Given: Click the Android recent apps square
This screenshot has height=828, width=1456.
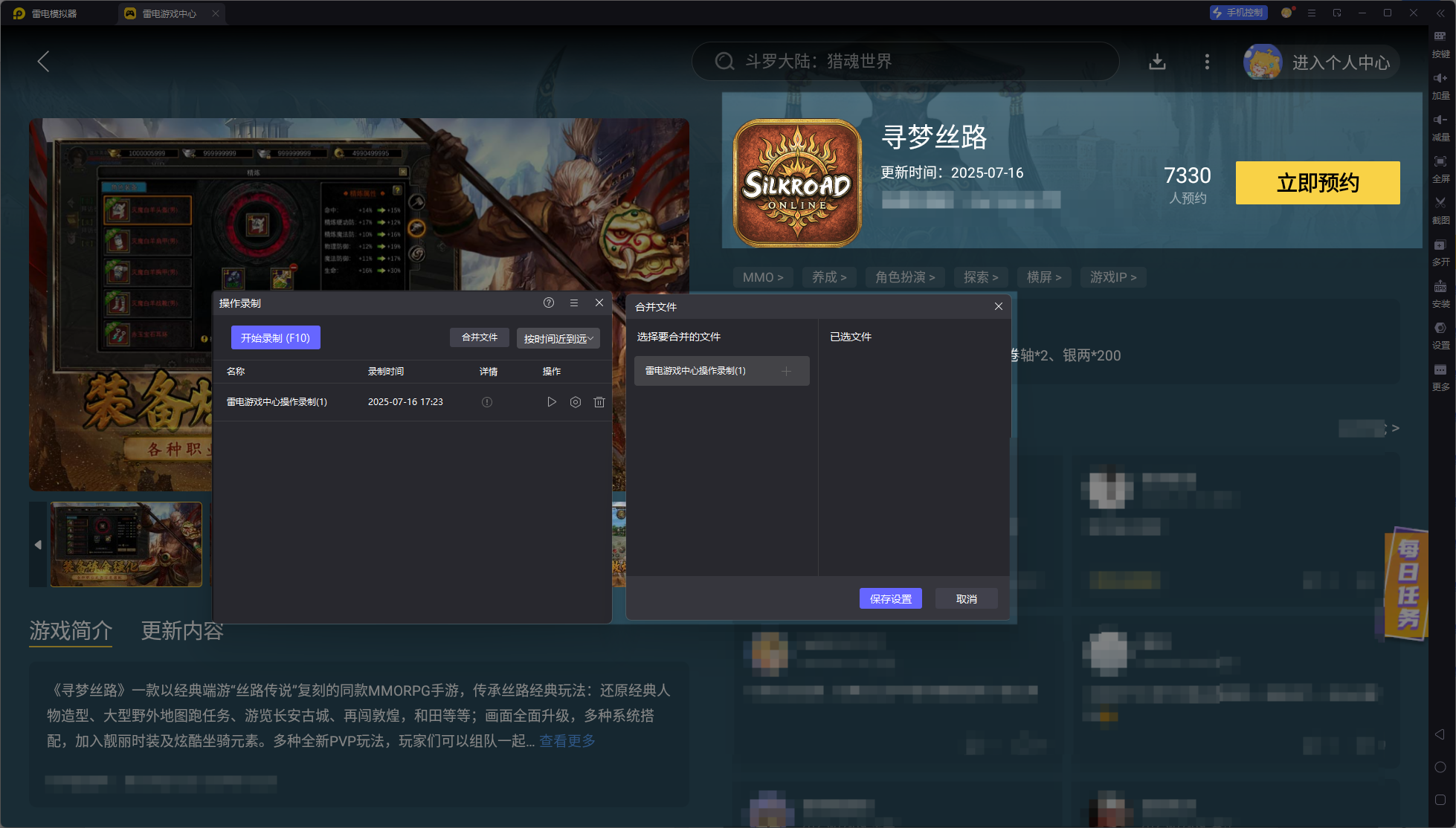Looking at the screenshot, I should pyautogui.click(x=1440, y=800).
